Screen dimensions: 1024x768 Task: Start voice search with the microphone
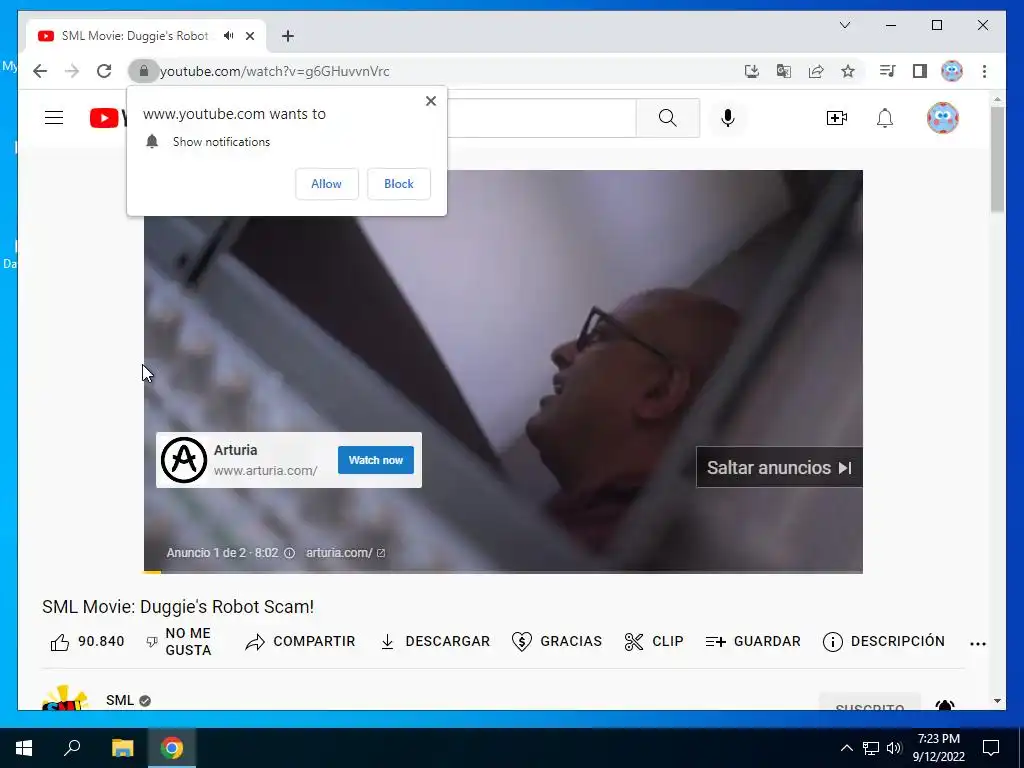click(728, 118)
